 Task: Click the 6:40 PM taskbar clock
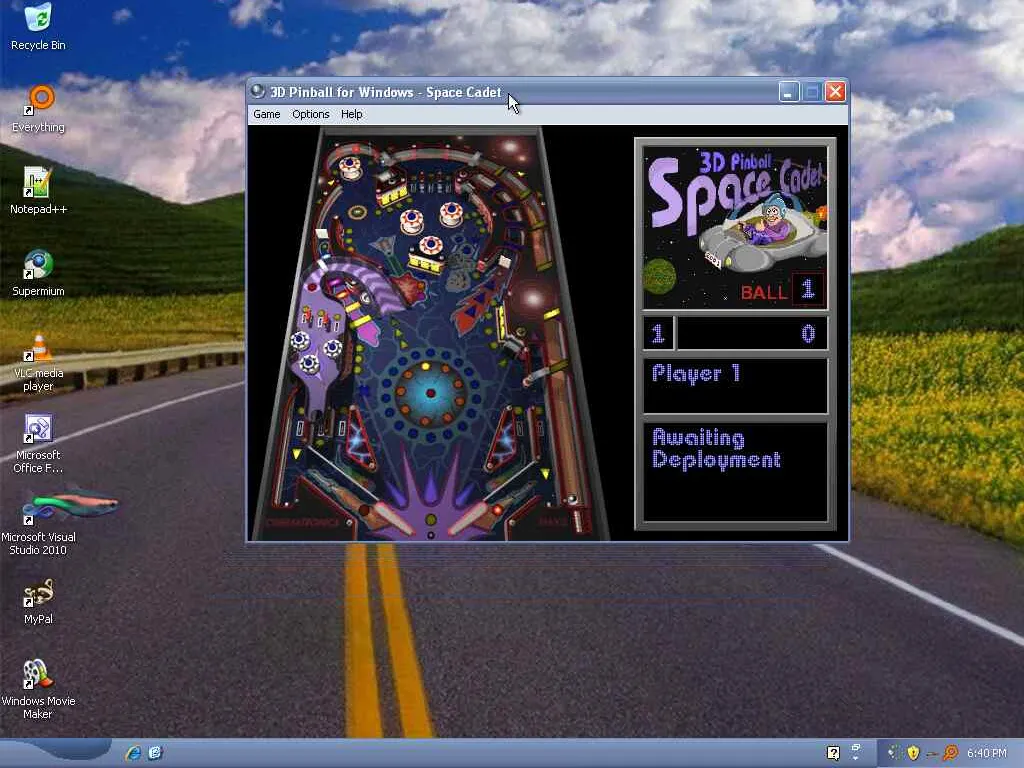coord(987,753)
